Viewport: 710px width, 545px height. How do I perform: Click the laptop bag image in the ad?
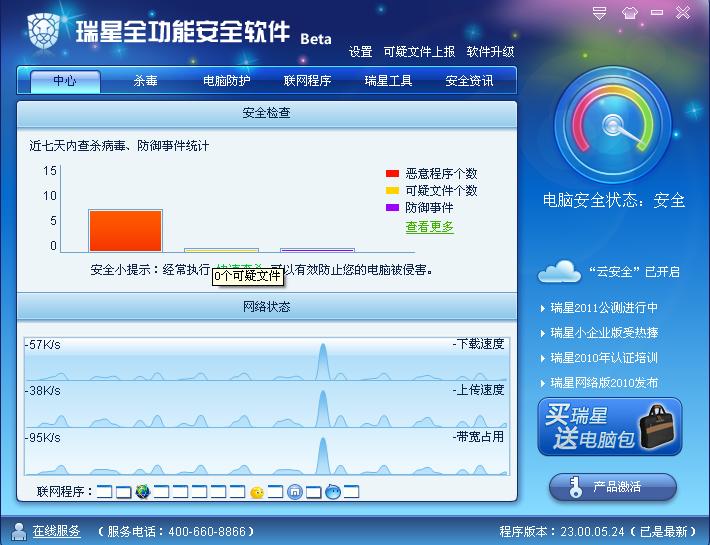(657, 426)
